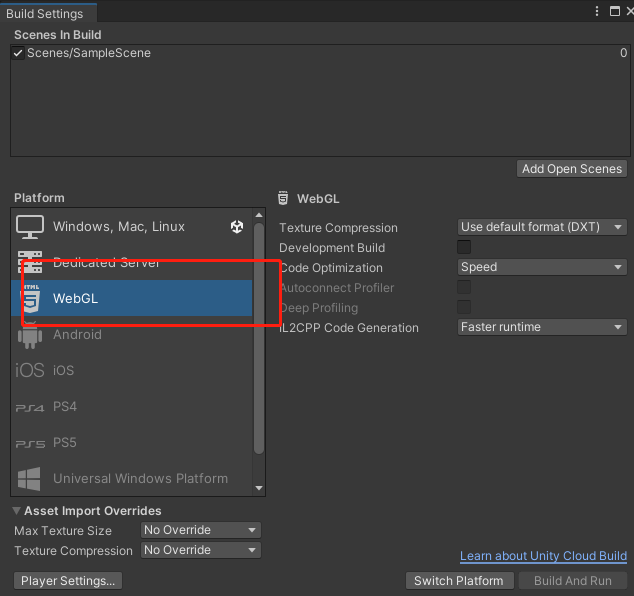The height and width of the screenshot is (596, 634).
Task: Select the iOS platform
Action: (131, 370)
